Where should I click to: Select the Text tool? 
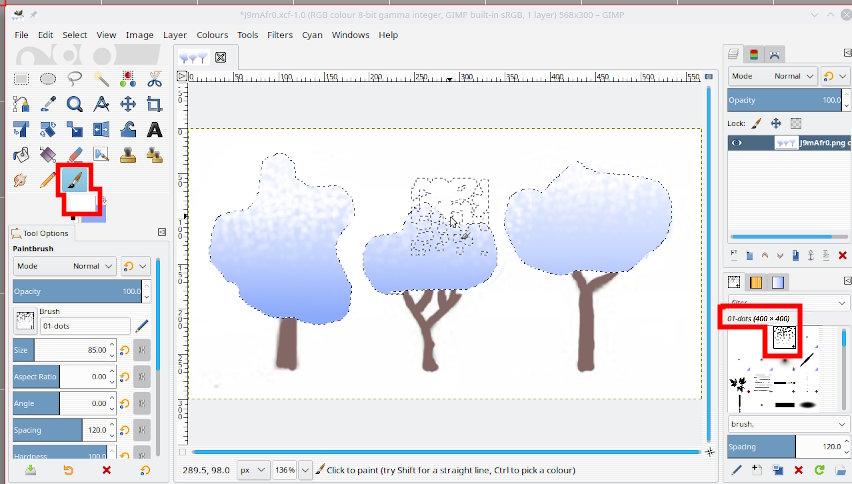(154, 129)
